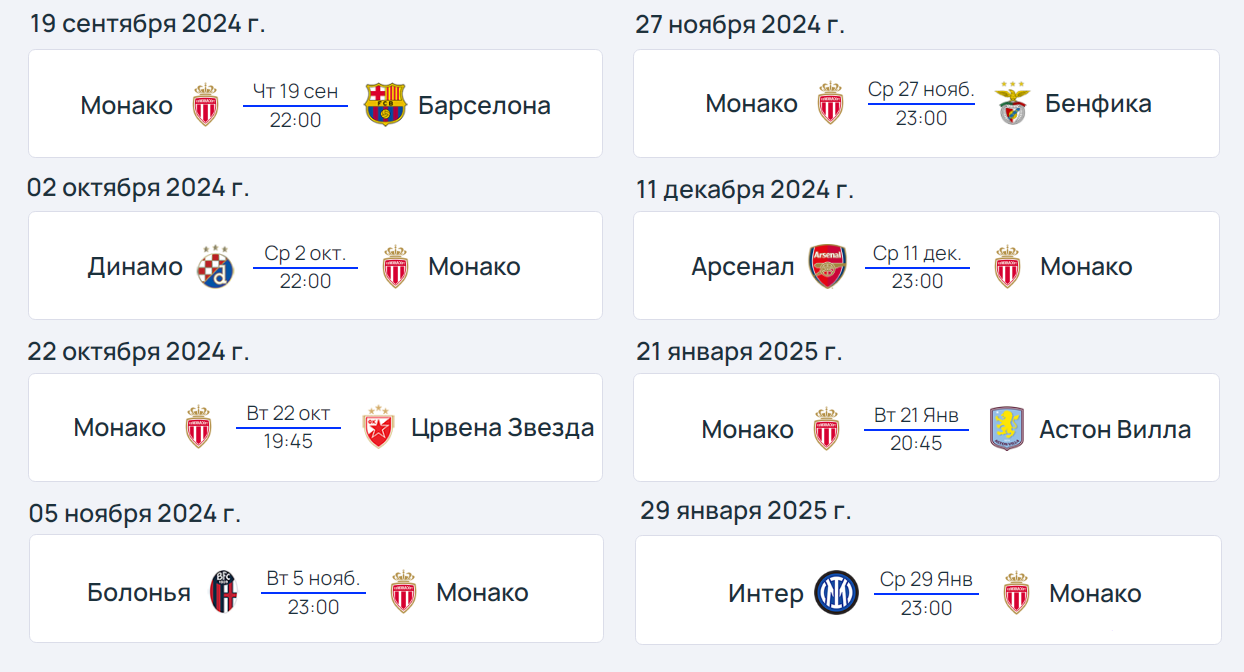This screenshot has width=1244, height=672.
Task: Click the Aston Villa club crest
Action: 1006,429
